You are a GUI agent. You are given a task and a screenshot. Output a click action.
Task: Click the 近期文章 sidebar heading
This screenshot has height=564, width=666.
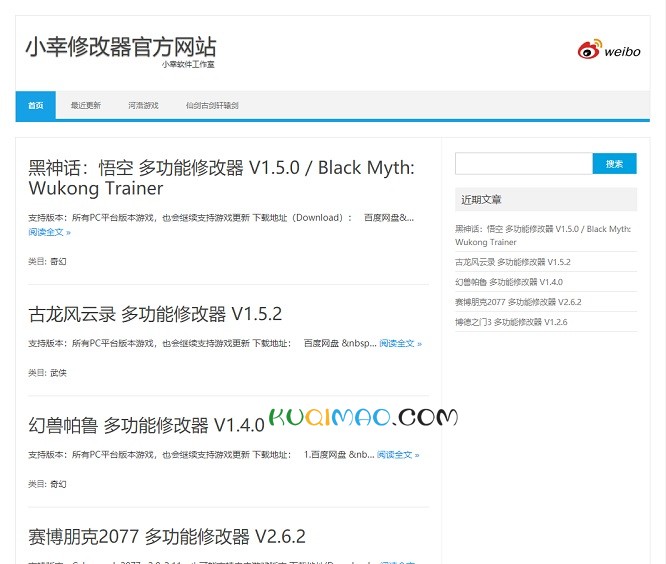[481, 200]
